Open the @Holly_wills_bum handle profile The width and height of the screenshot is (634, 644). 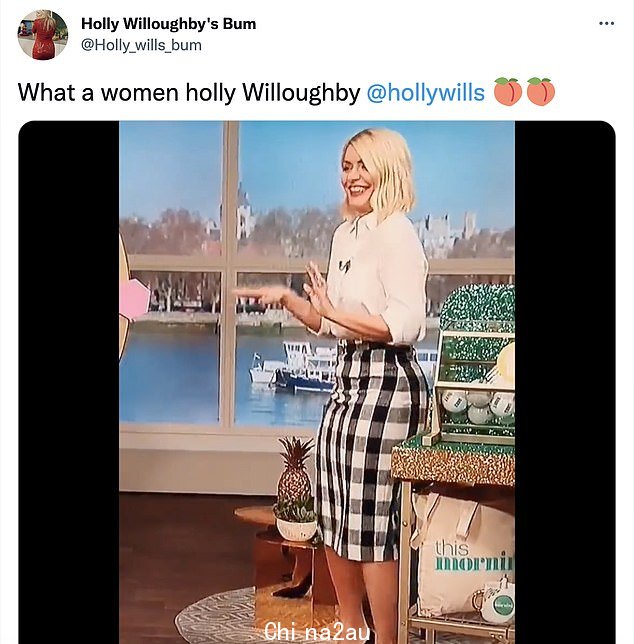pos(141,45)
